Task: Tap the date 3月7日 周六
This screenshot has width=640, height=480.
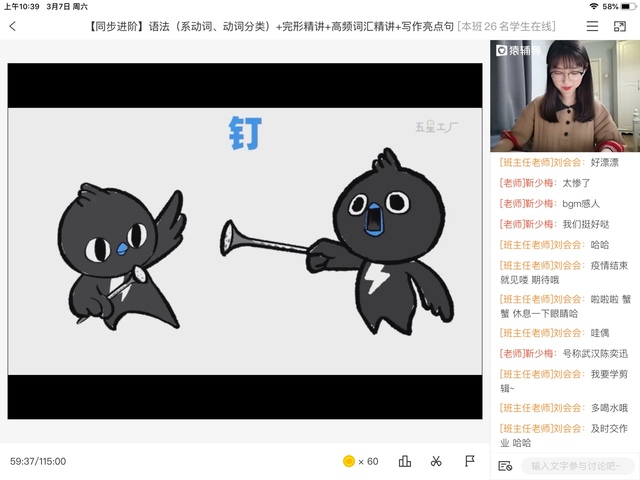Action: tap(67, 7)
